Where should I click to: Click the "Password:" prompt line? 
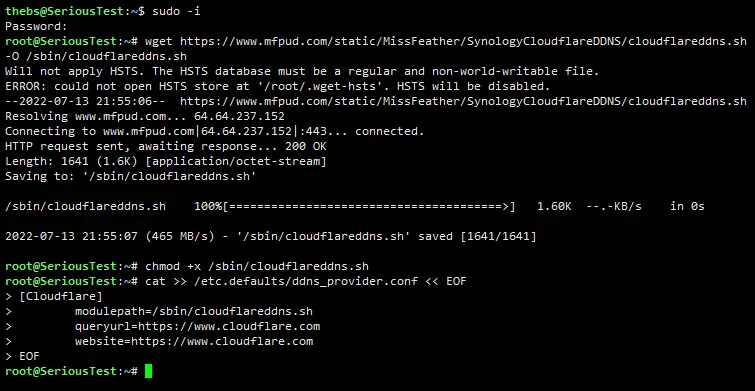point(36,26)
